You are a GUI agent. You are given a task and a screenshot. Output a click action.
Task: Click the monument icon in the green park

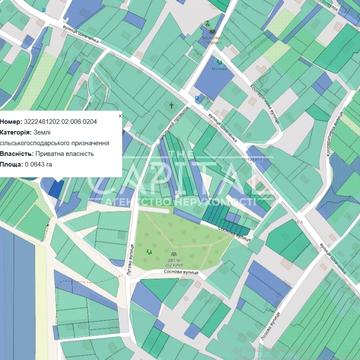click(x=173, y=253)
